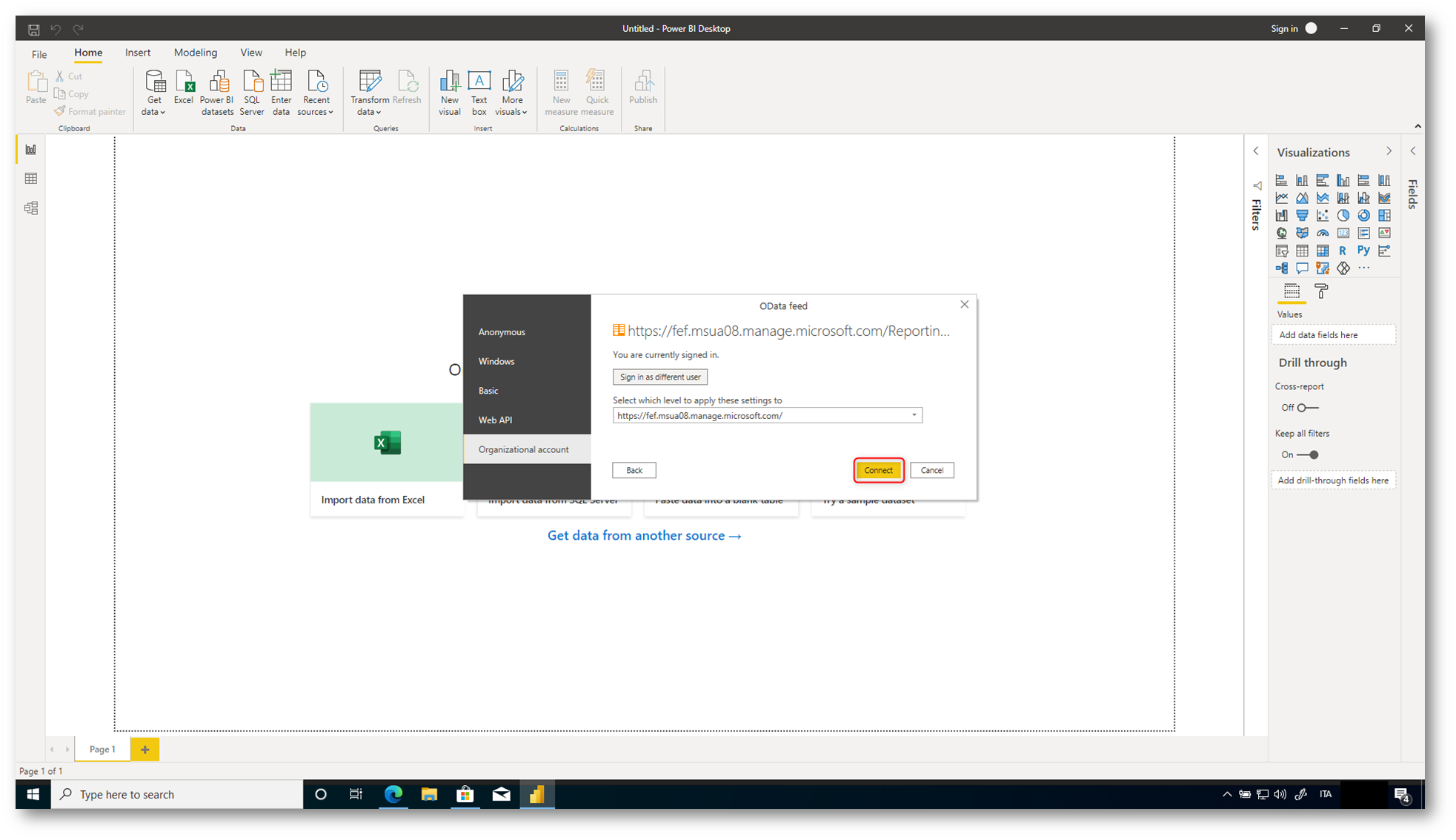Viewport: 1456px width, 840px height.
Task: Click the save icon in title bar
Action: pos(33,29)
